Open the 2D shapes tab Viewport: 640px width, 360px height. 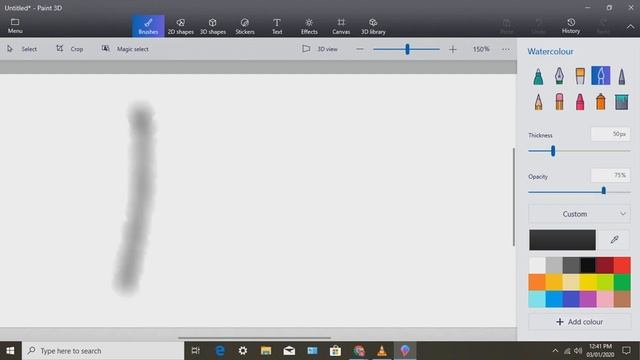click(180, 26)
